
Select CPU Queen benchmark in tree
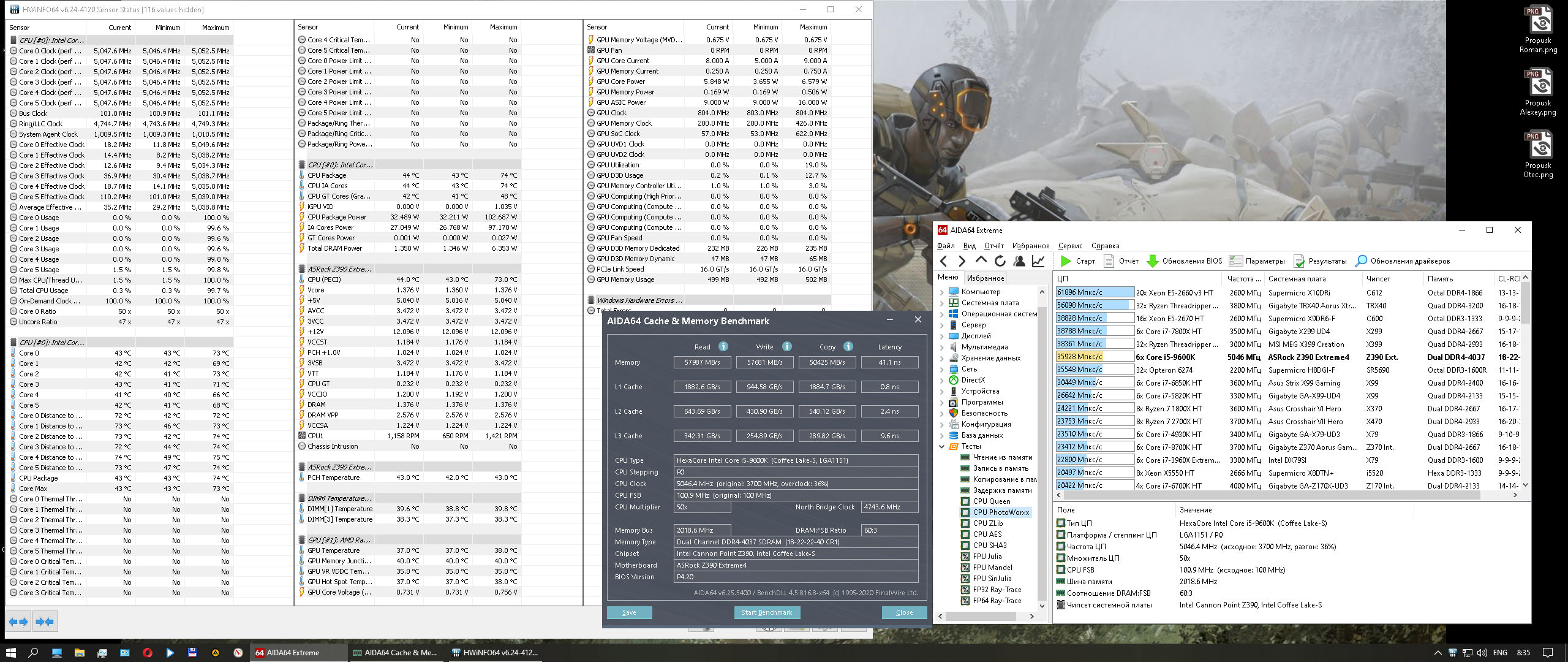click(991, 501)
